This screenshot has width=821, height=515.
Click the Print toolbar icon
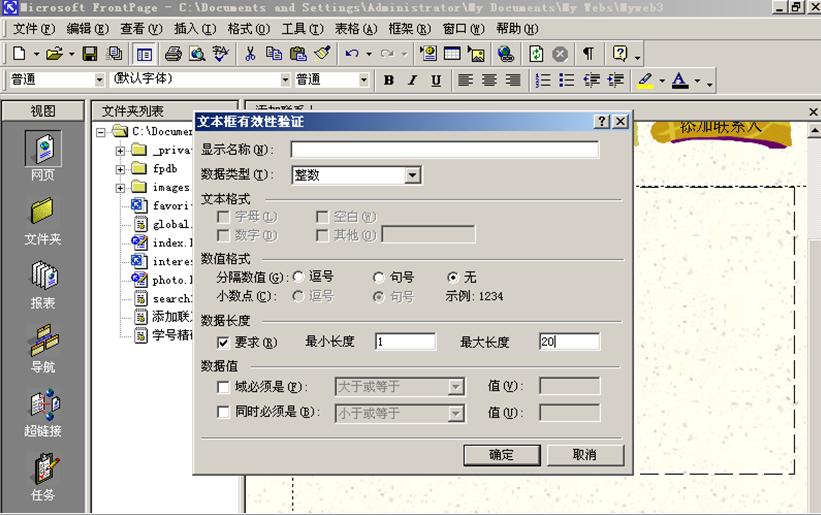173,53
